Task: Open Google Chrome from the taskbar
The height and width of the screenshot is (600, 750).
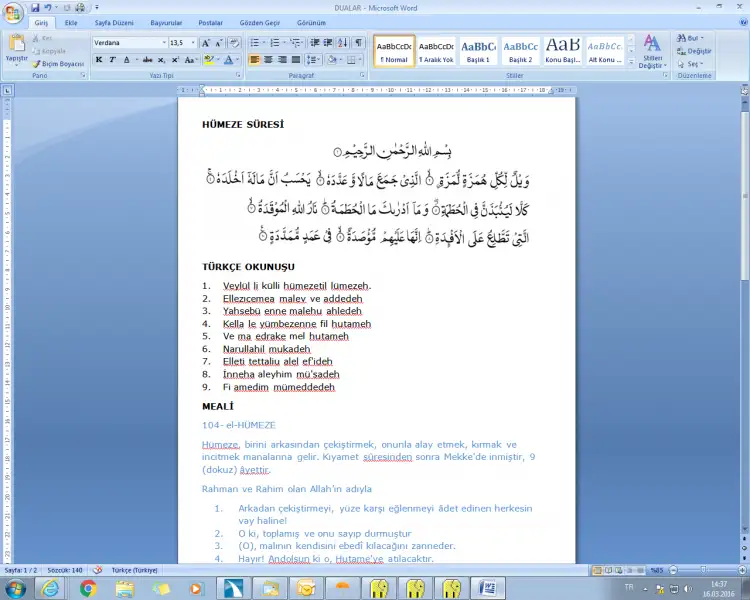Action: pyautogui.click(x=87, y=588)
